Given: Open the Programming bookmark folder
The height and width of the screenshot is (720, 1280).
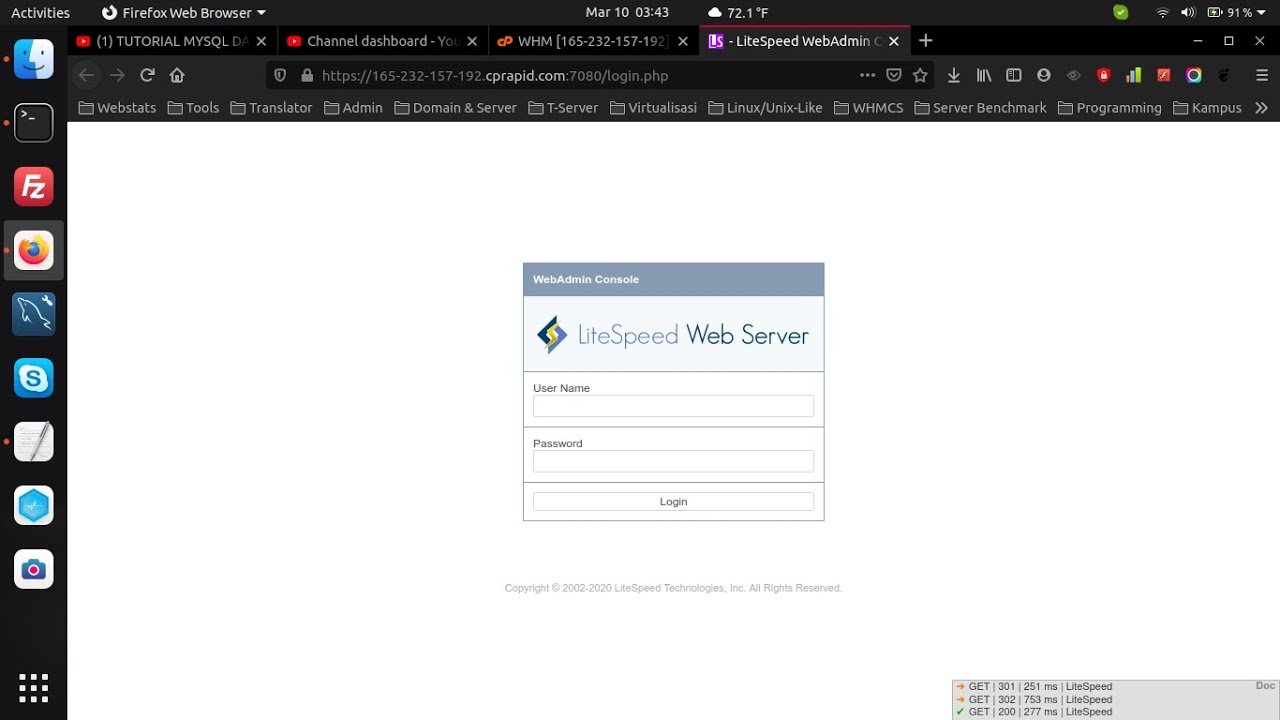Looking at the screenshot, I should (x=1108, y=108).
